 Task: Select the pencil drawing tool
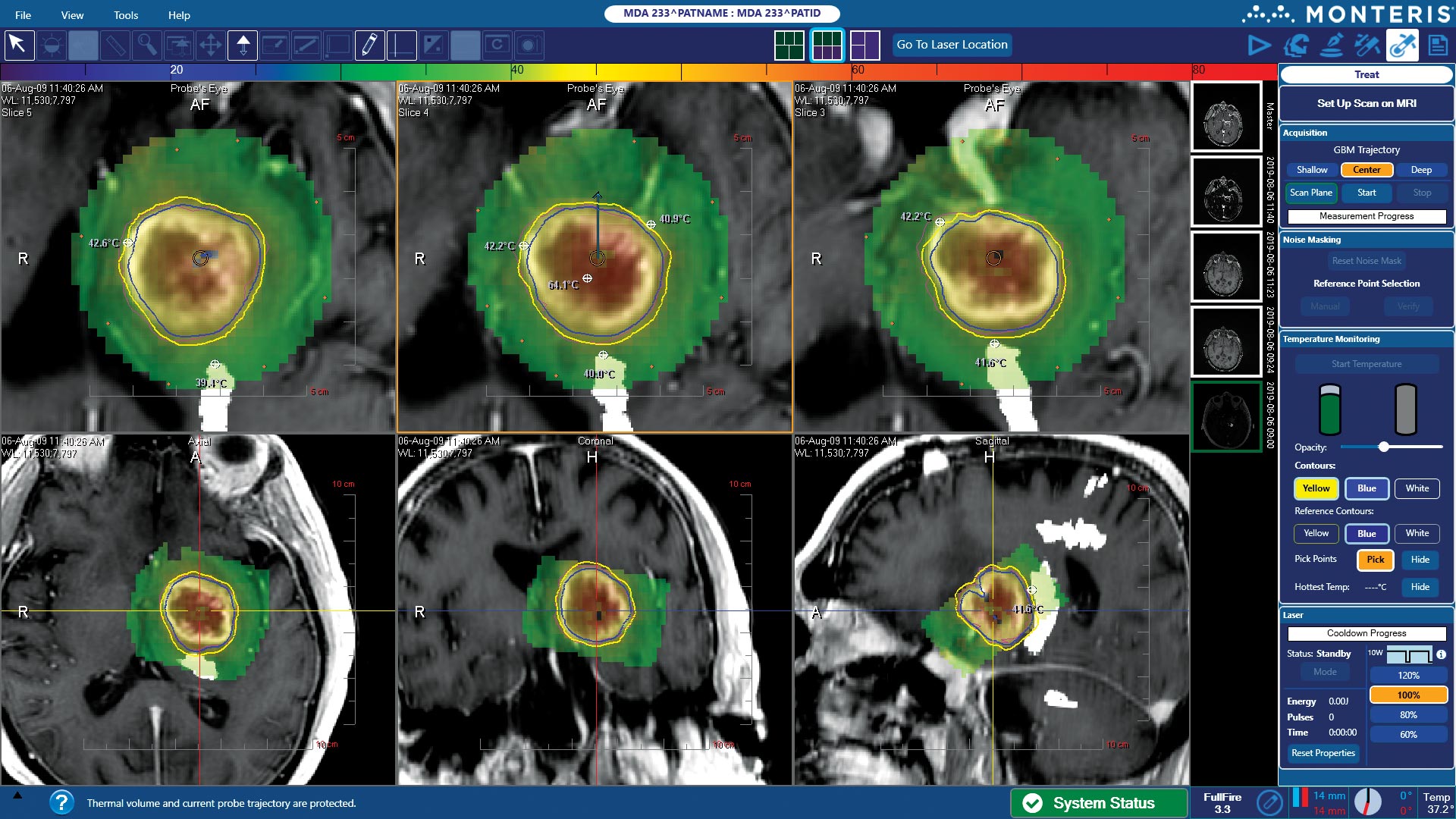[369, 45]
